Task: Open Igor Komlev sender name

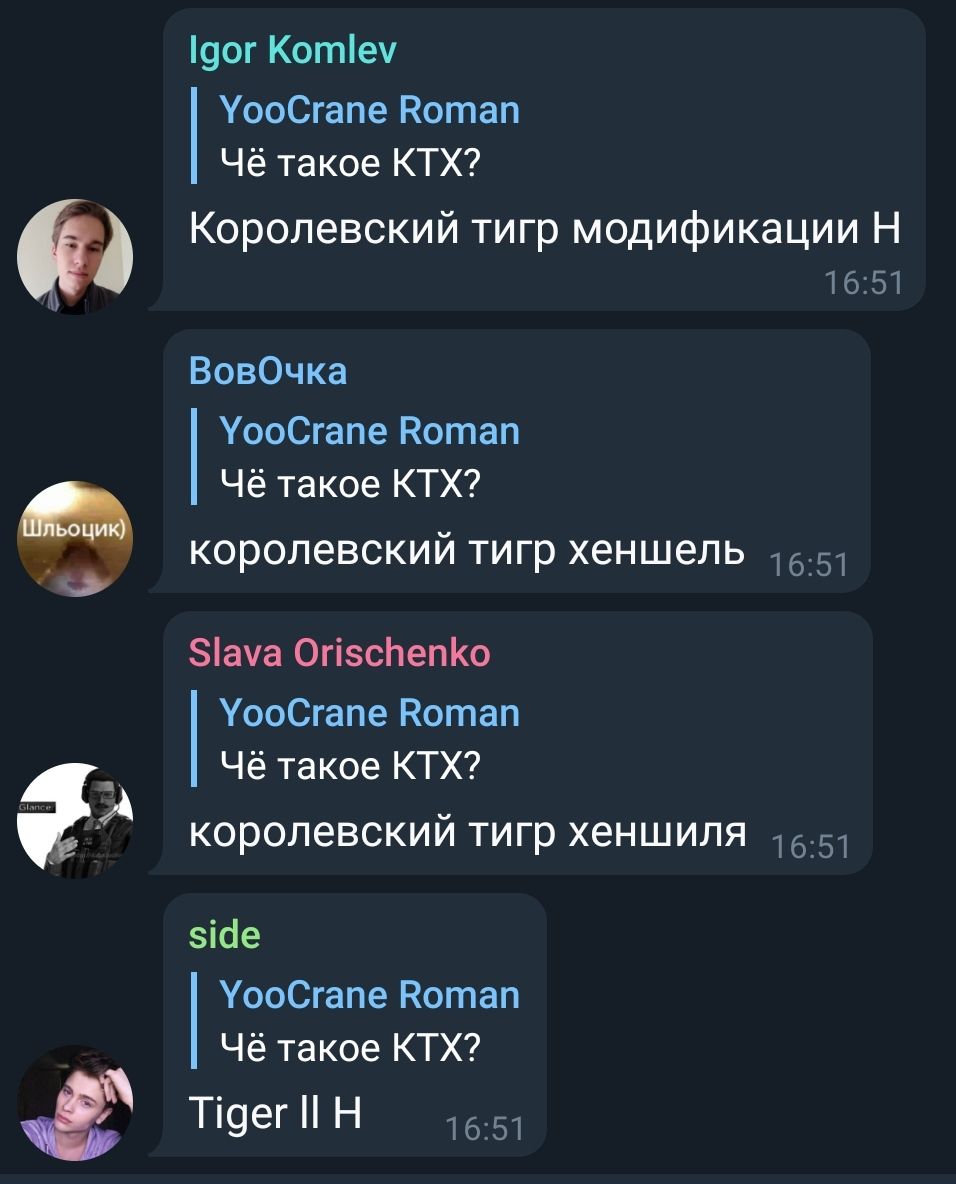Action: (x=292, y=51)
